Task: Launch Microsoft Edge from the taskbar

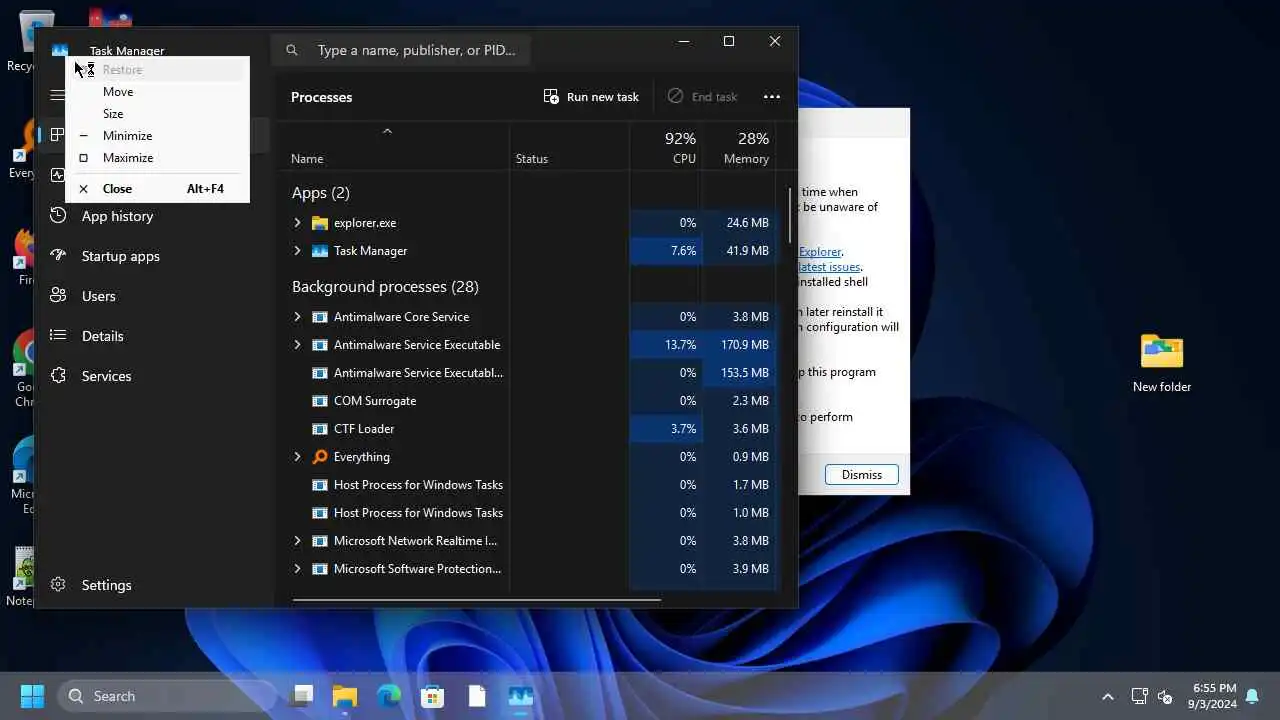Action: coord(389,696)
